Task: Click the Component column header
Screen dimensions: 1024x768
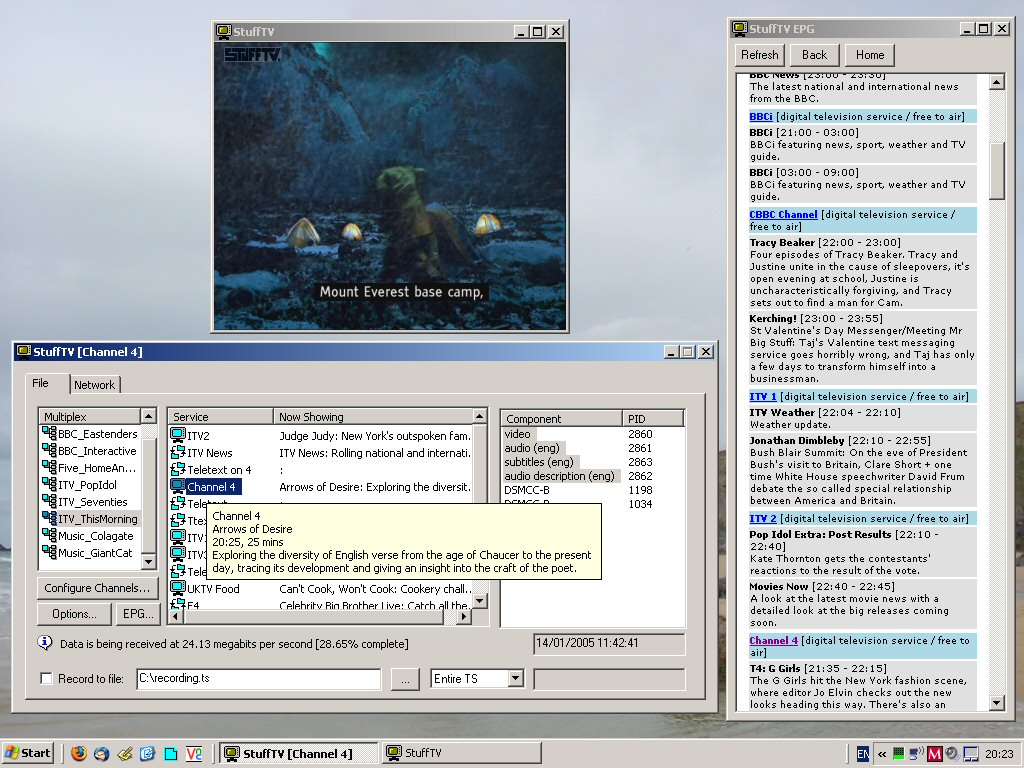Action: pos(561,419)
